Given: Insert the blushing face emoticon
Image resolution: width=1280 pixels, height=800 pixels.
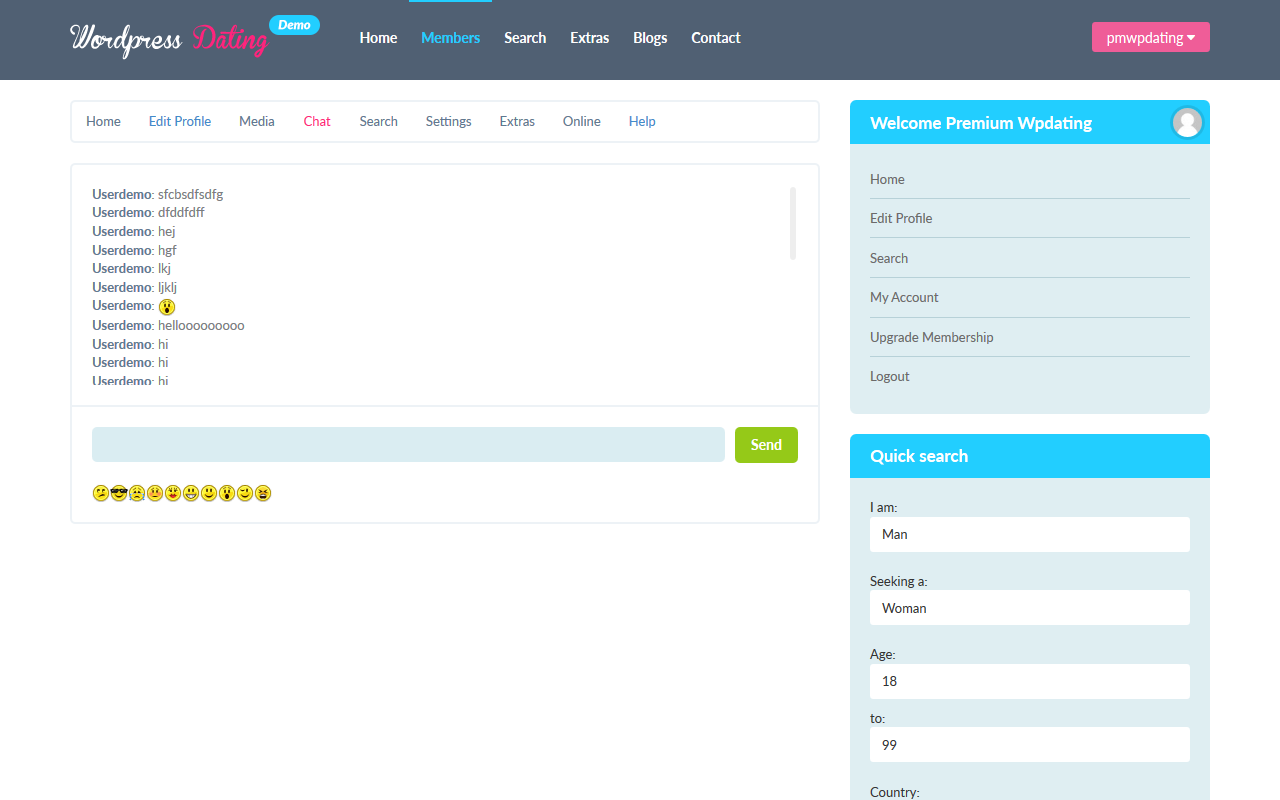Looking at the screenshot, I should [x=155, y=493].
